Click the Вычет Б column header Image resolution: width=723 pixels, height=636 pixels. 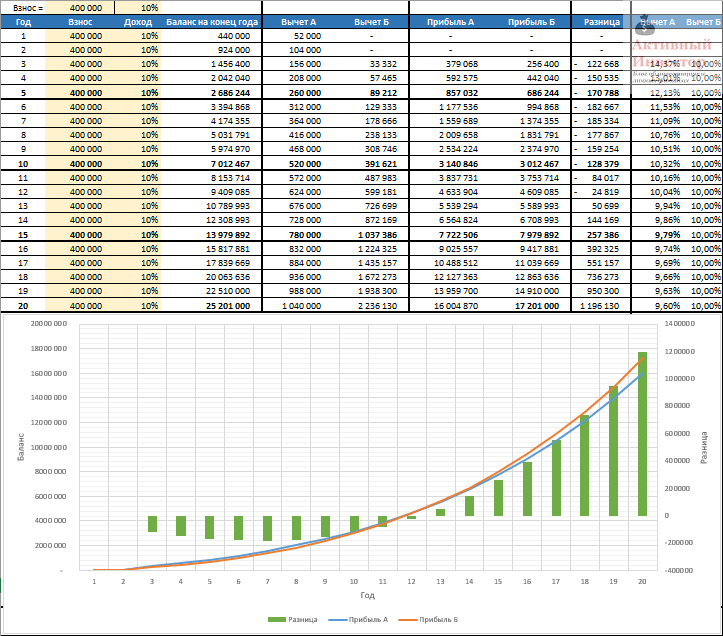pyautogui.click(x=371, y=22)
